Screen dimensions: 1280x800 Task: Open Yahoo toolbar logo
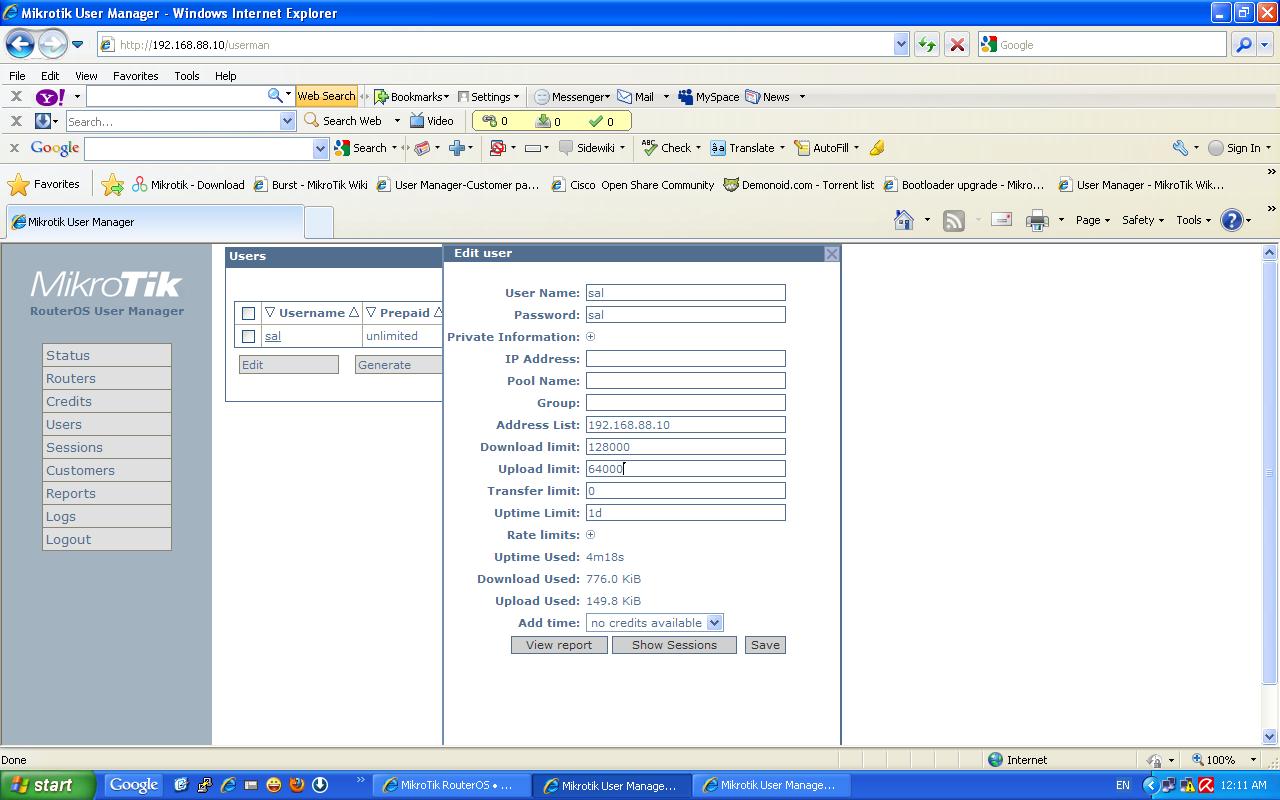click(x=50, y=97)
